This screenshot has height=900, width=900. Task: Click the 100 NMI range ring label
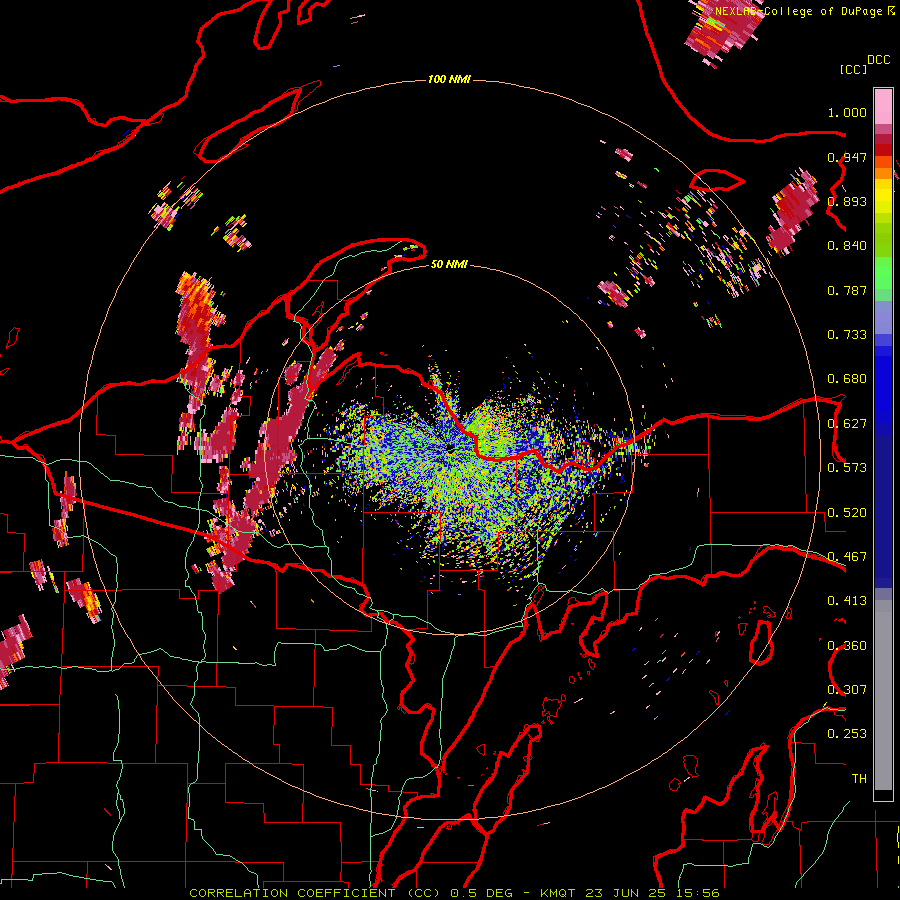449,79
